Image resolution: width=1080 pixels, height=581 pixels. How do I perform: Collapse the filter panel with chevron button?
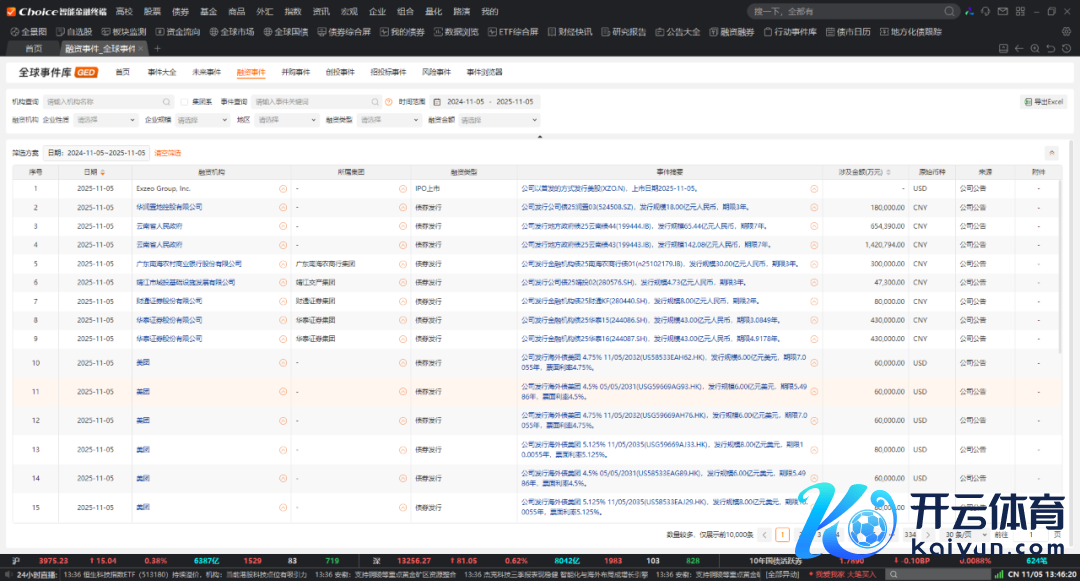tap(1051, 153)
